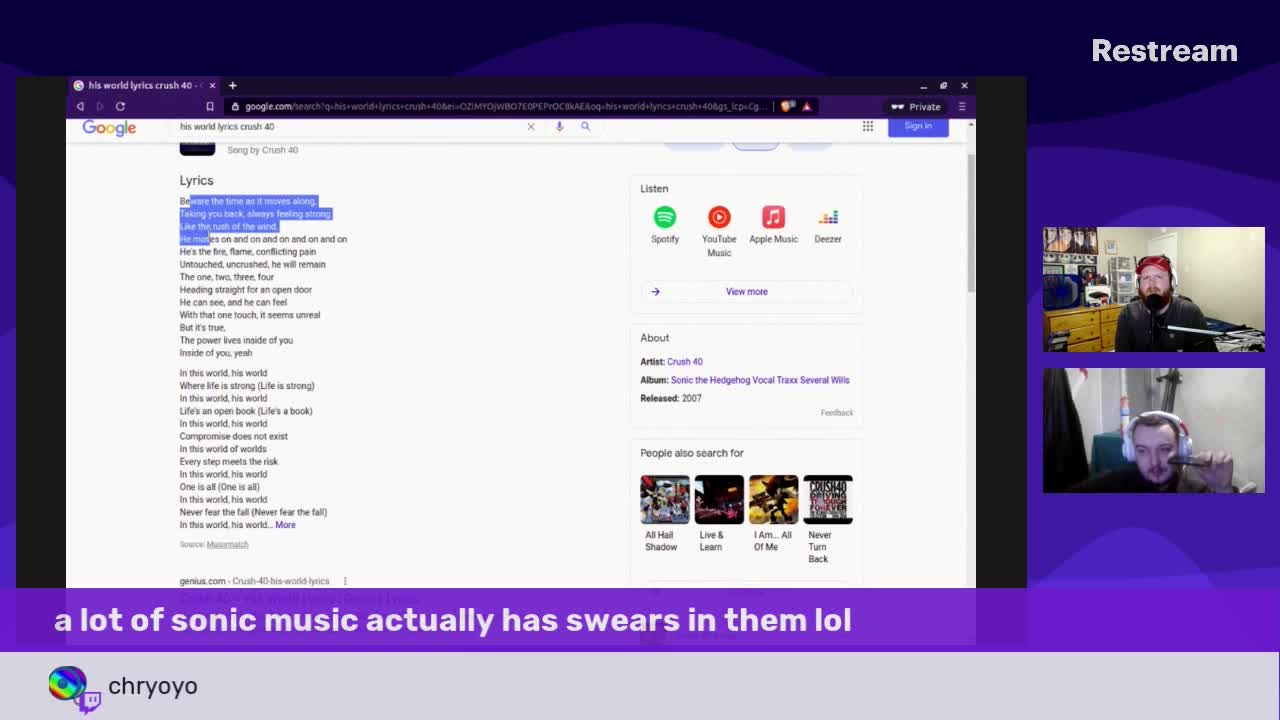
Task: Click 'Released: 2007' text
Action: click(671, 398)
